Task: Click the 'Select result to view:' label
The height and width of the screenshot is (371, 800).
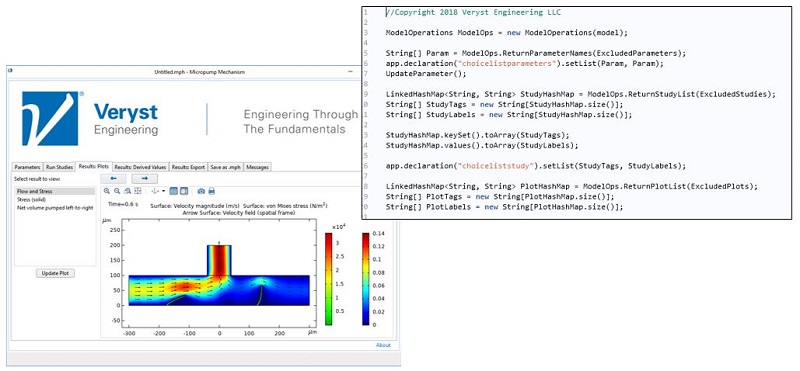Action: (x=37, y=179)
